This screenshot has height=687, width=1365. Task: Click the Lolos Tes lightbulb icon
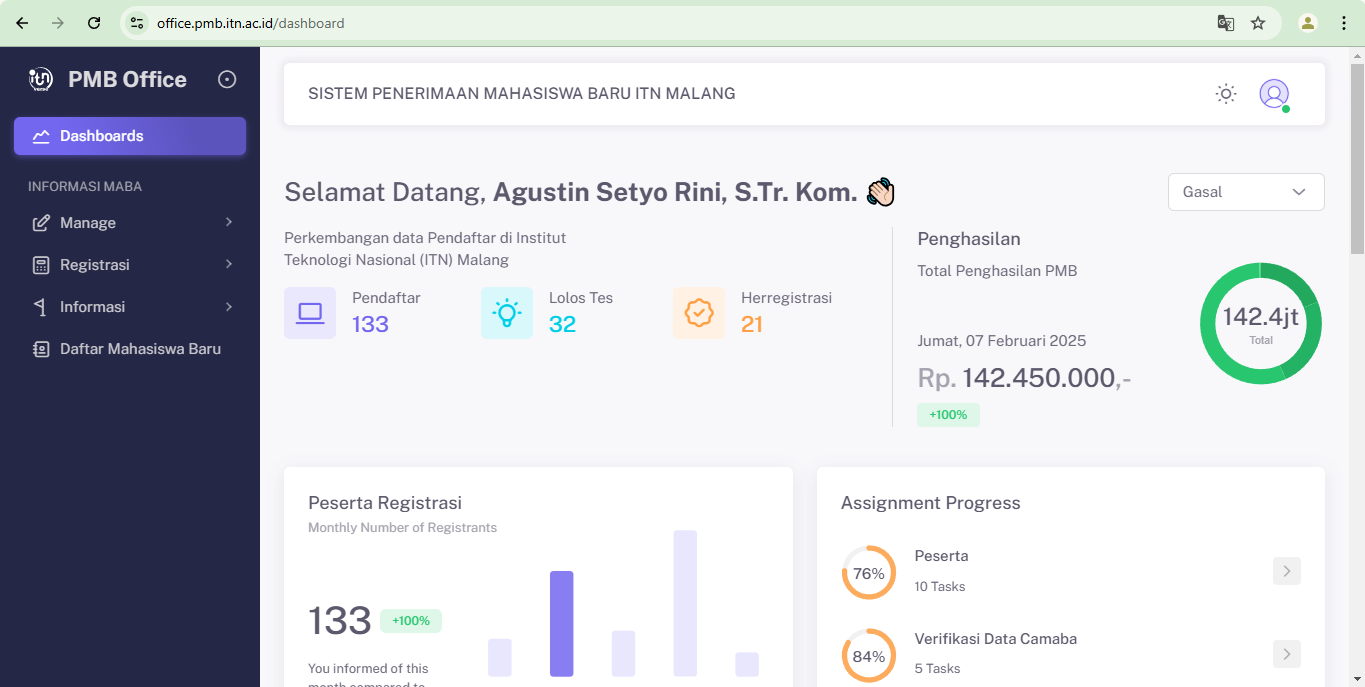(507, 313)
